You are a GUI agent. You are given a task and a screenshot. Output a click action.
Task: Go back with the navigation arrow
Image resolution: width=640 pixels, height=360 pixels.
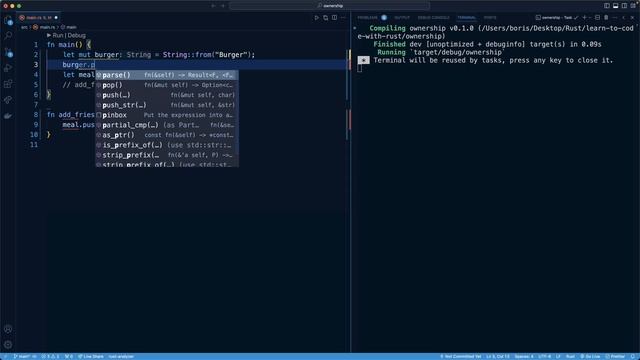pos(213,6)
